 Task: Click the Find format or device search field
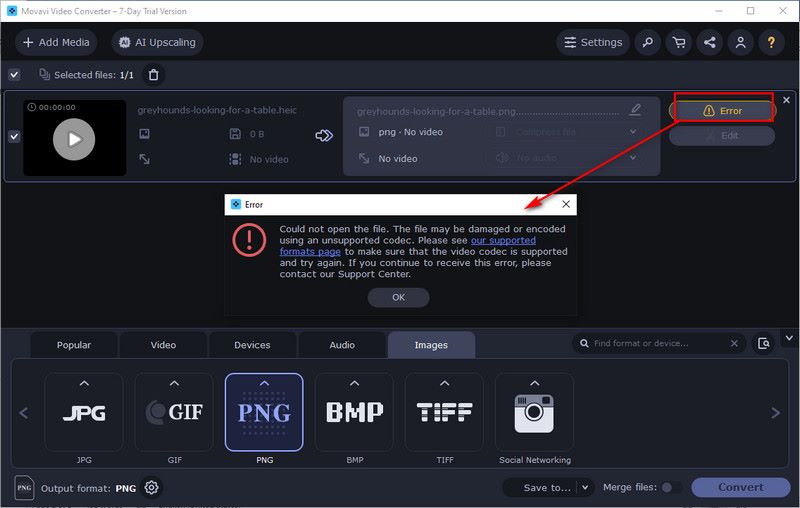658,343
